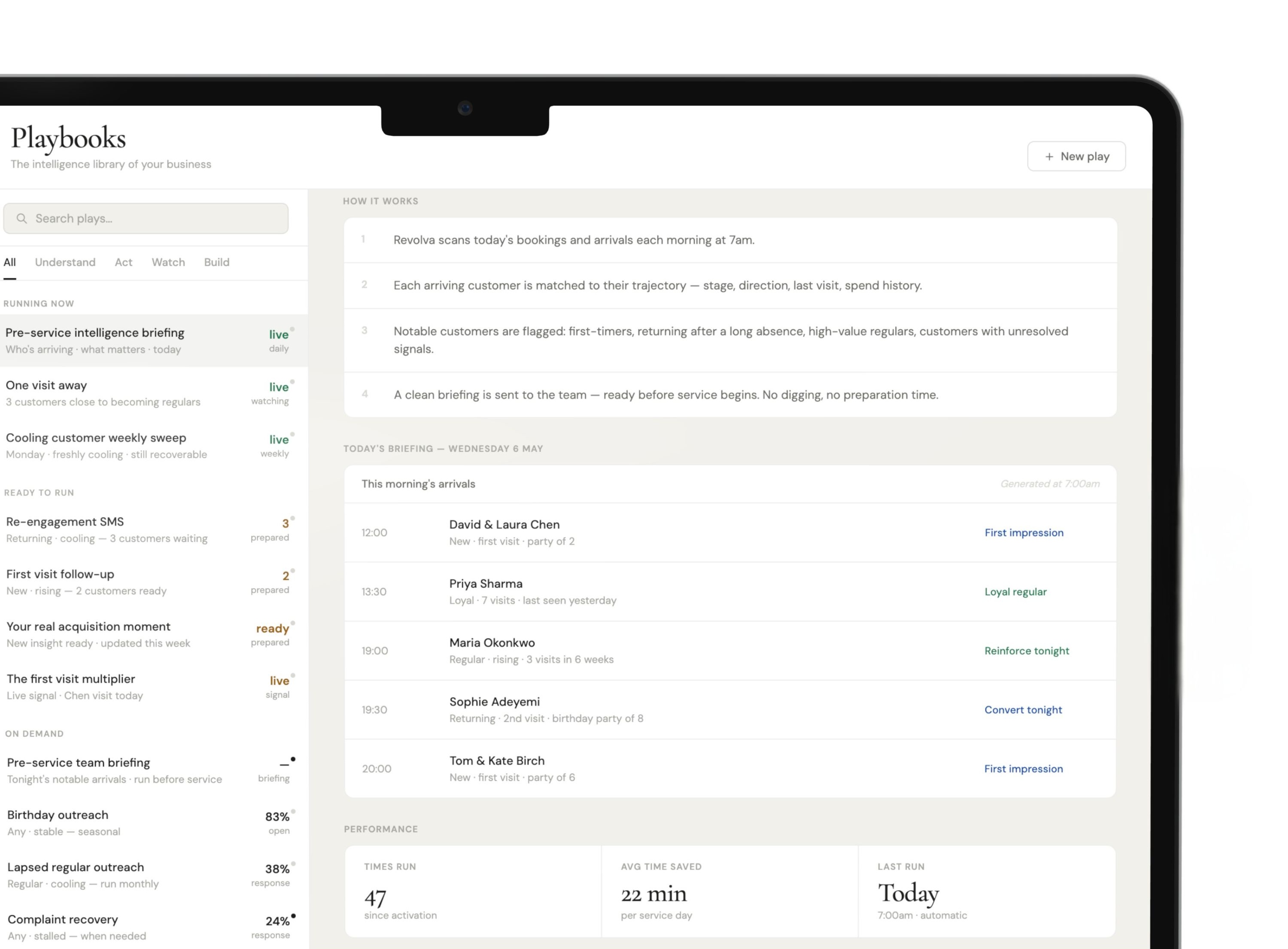This screenshot has width=1288, height=949.
Task: Click 'Generated at 7:00am' label
Action: (1050, 484)
